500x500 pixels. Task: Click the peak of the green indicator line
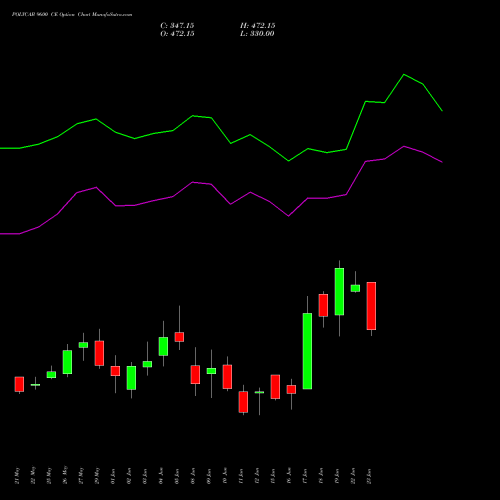click(404, 74)
